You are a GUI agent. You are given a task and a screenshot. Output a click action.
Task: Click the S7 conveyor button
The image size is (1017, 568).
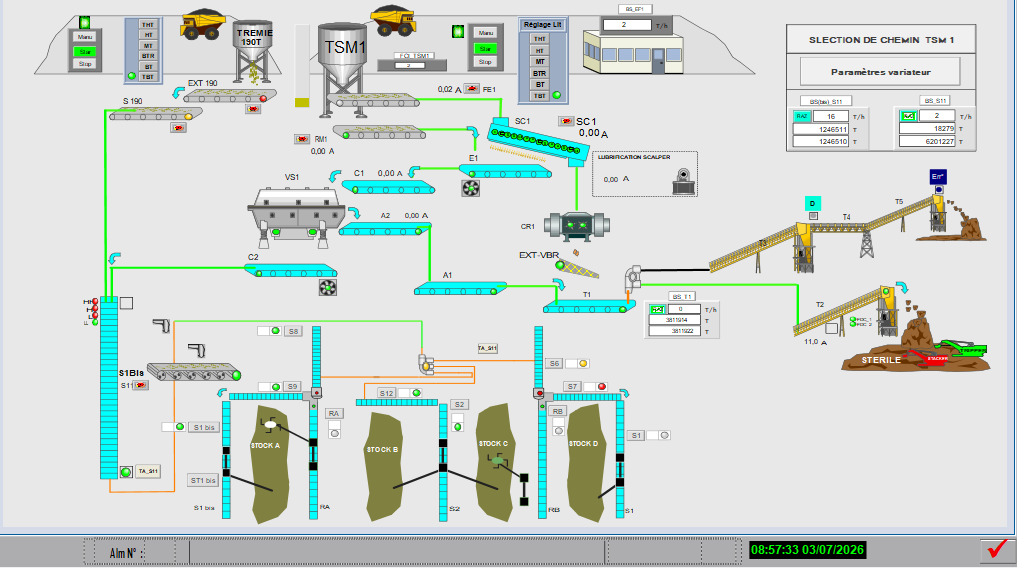[571, 386]
